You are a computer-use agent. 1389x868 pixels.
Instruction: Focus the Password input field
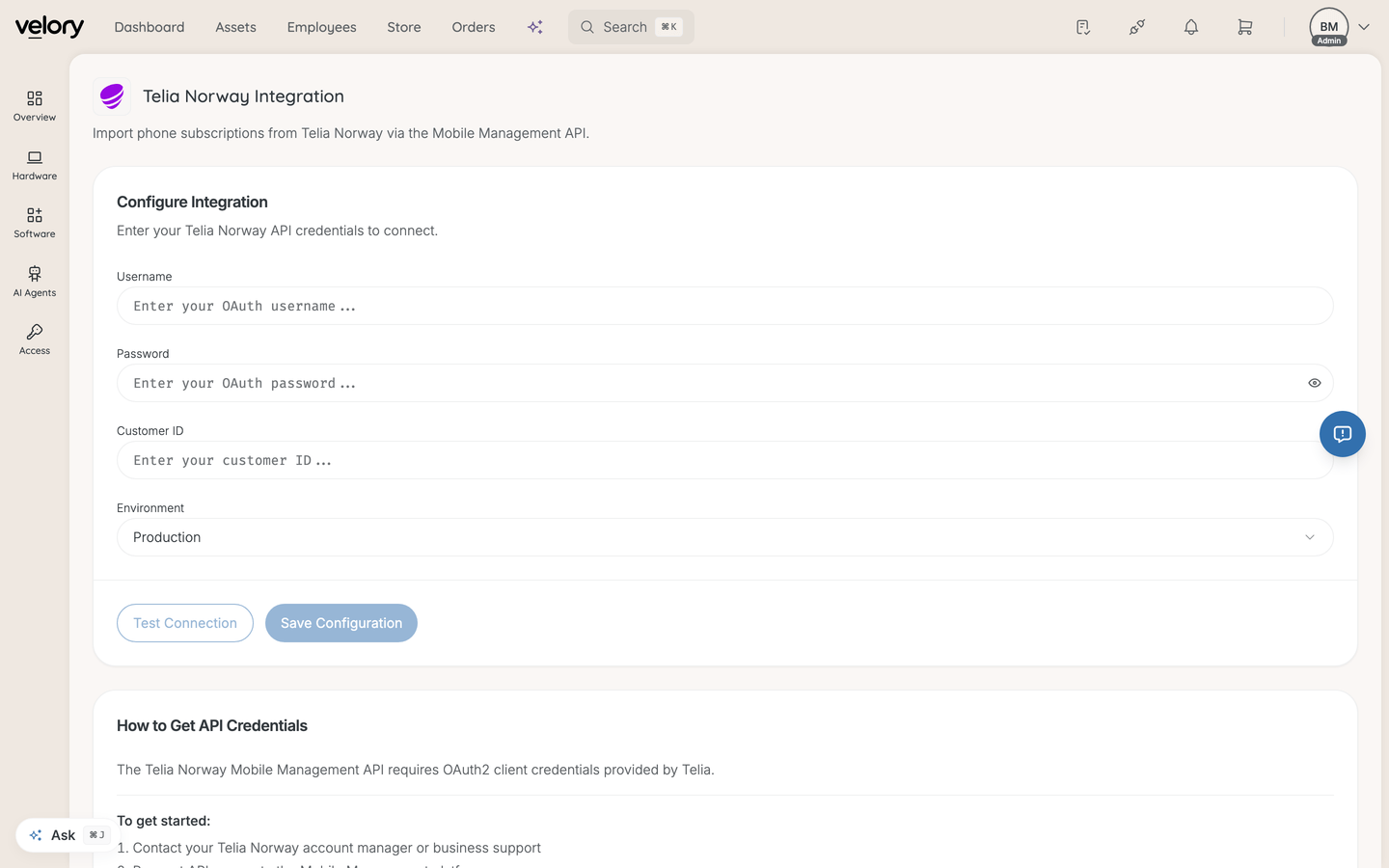tap(725, 383)
